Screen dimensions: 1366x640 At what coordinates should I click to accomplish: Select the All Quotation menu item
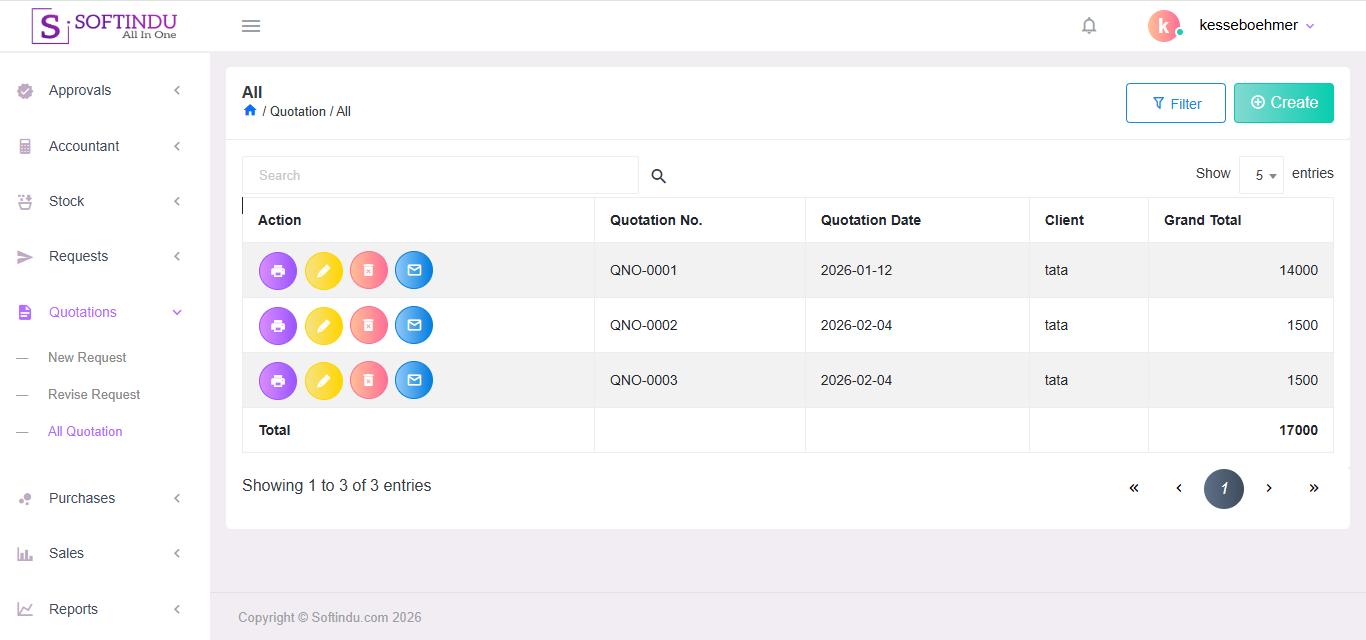(x=85, y=431)
